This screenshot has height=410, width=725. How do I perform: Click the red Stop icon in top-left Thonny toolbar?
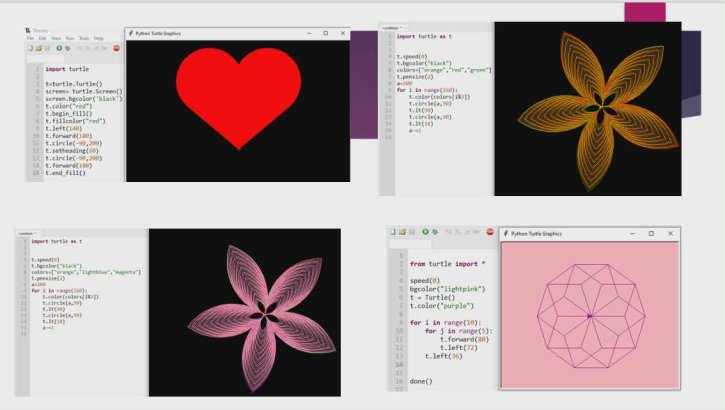116,48
